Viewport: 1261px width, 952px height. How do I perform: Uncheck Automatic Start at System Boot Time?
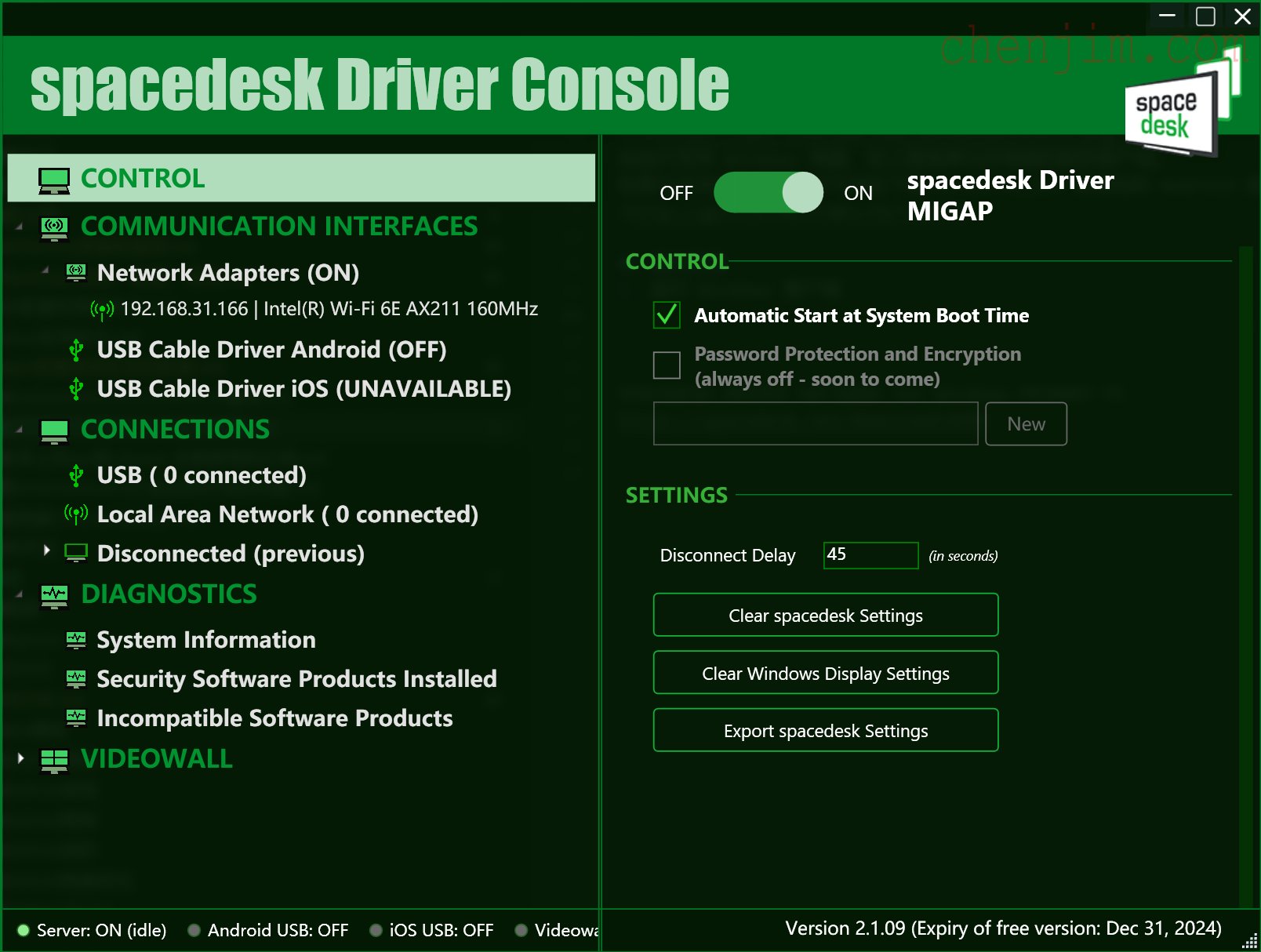(x=667, y=315)
